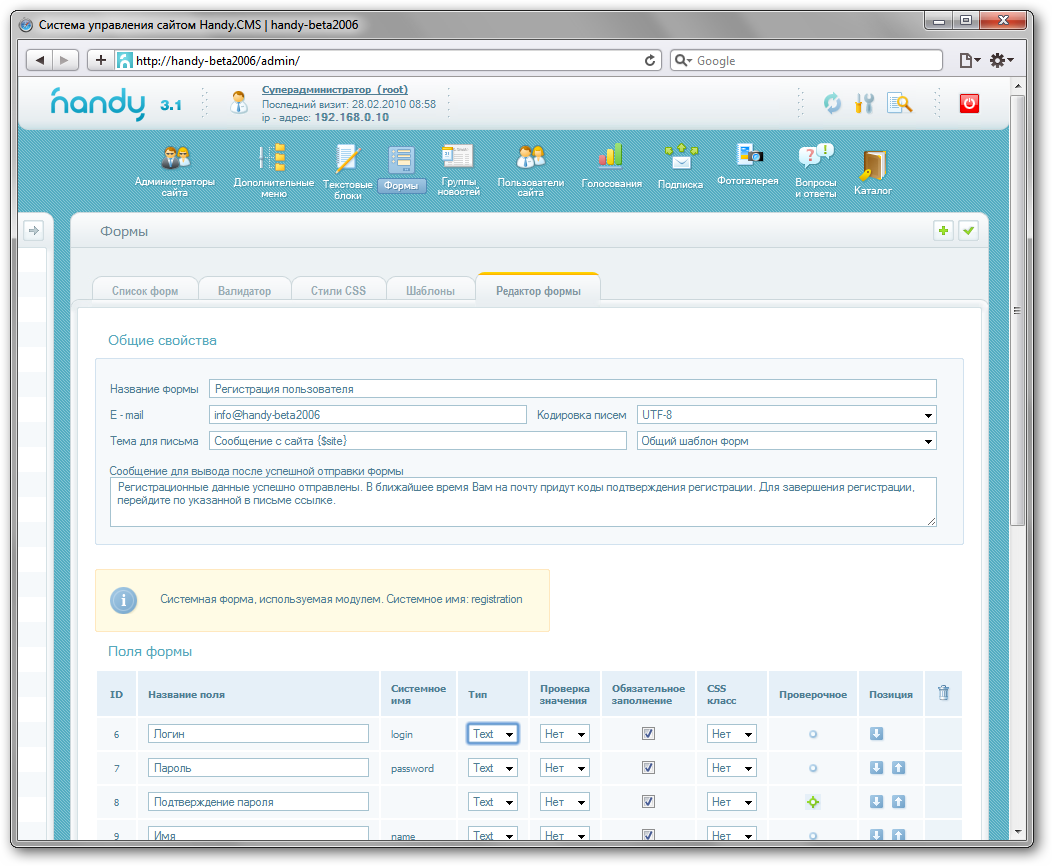Click the Название формы input field
This screenshot has width=1052, height=866.
click(x=572, y=389)
